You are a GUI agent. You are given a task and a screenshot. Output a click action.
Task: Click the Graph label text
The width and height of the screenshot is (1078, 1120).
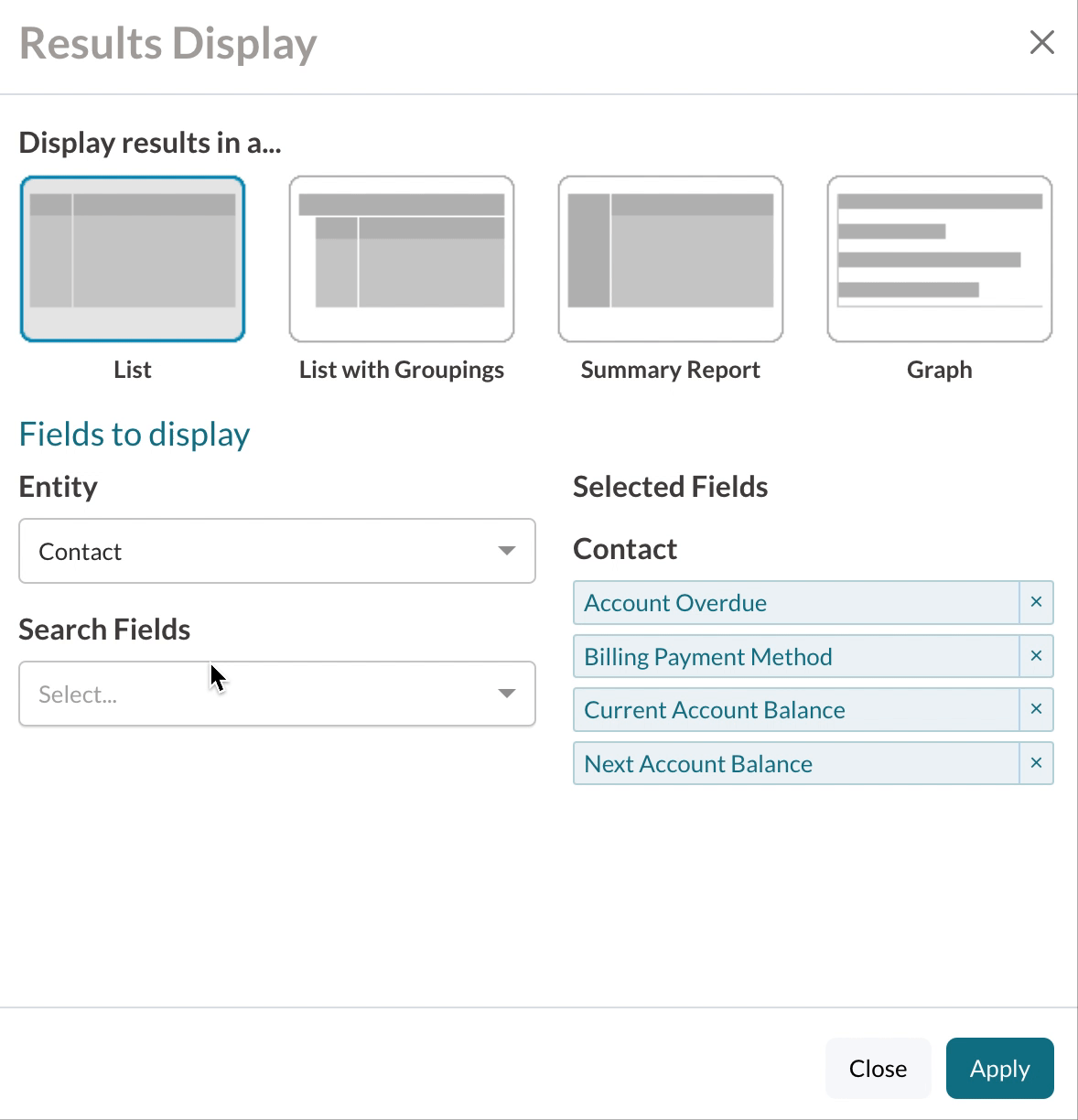pos(940,370)
